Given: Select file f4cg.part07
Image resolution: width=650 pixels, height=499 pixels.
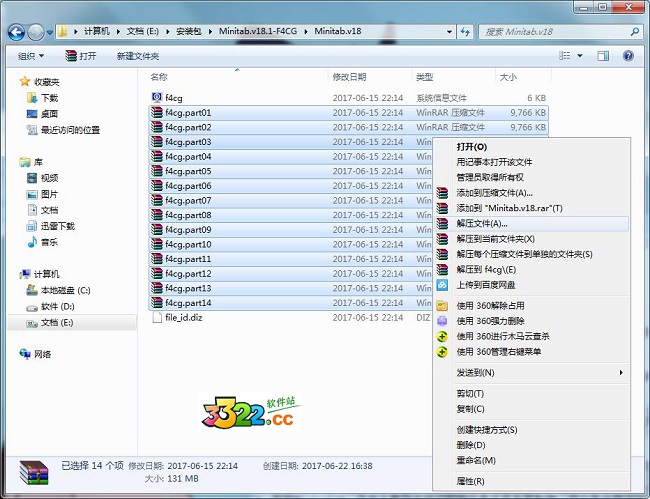Looking at the screenshot, I should [x=188, y=201].
